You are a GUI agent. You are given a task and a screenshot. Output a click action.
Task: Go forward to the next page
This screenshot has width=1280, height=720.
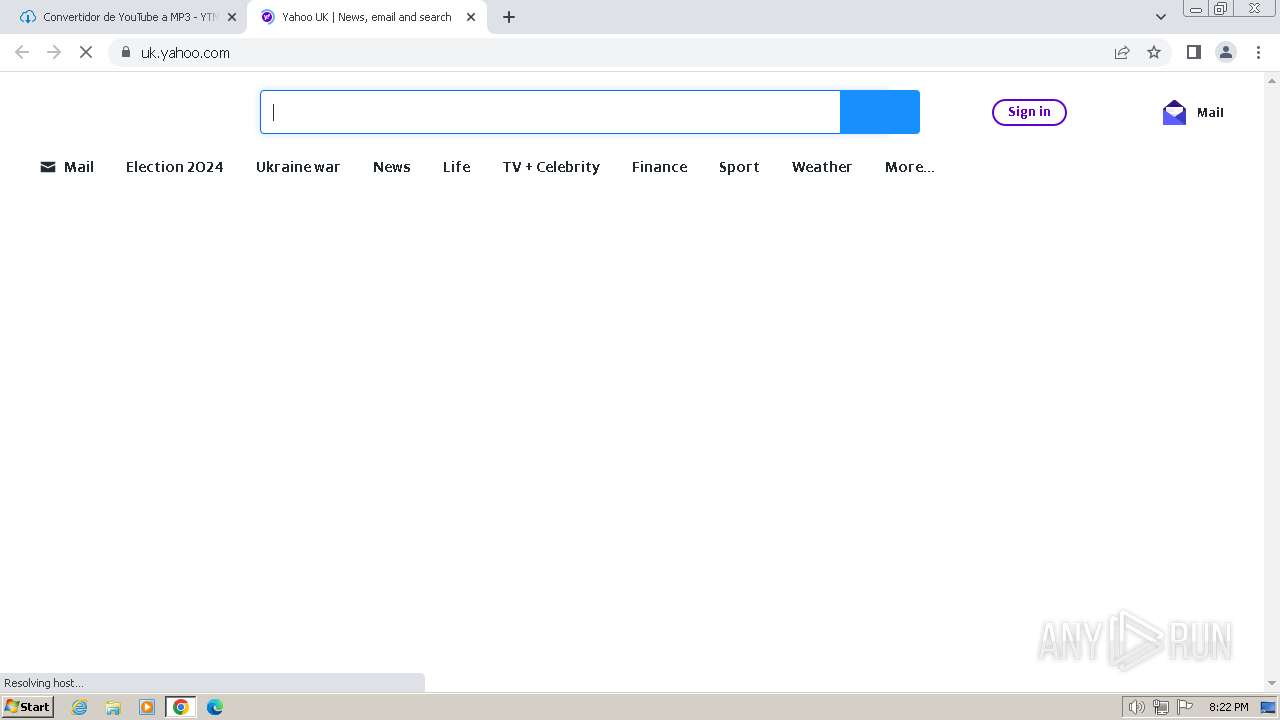54,52
